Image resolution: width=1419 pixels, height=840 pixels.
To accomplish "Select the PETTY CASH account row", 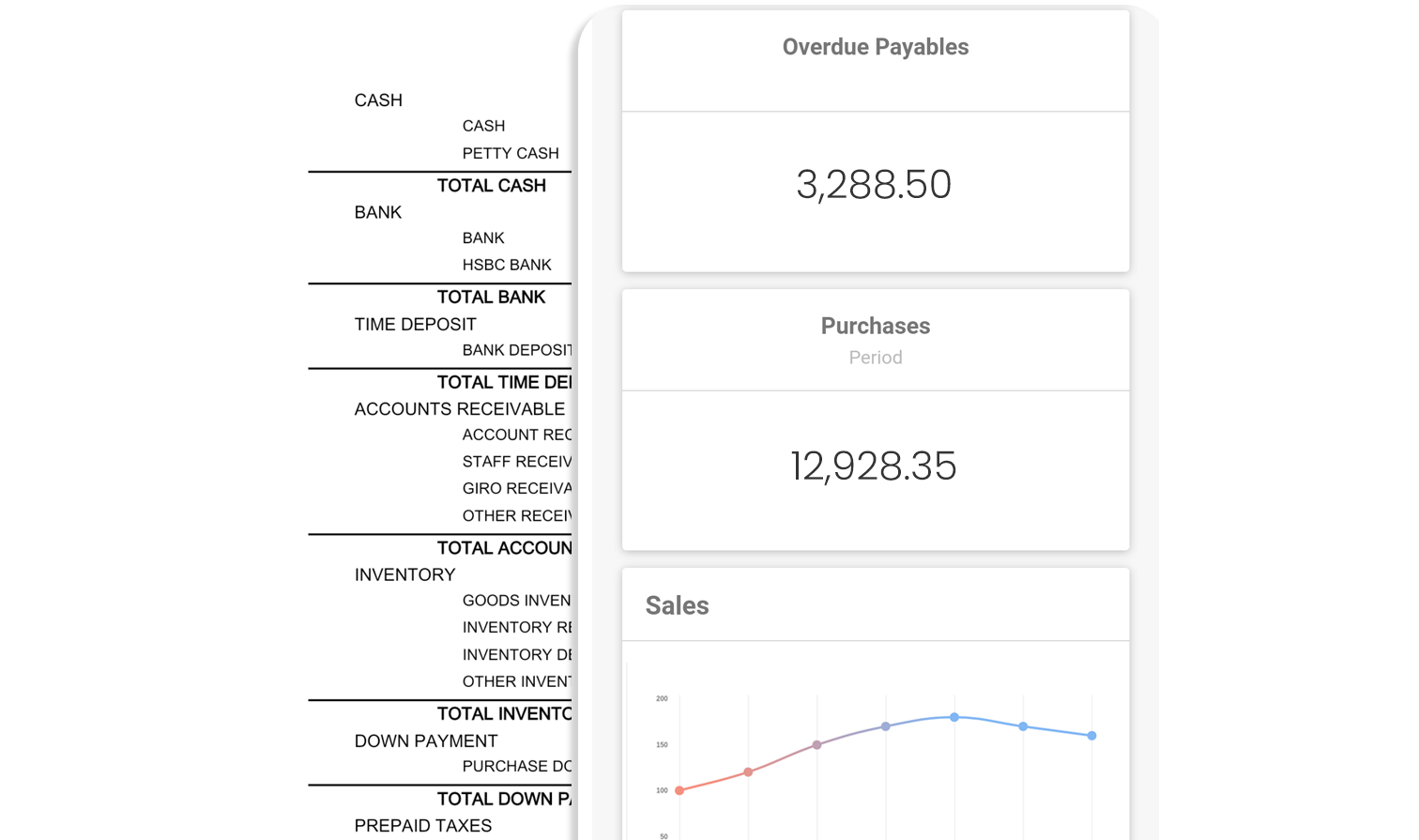I will (x=511, y=153).
